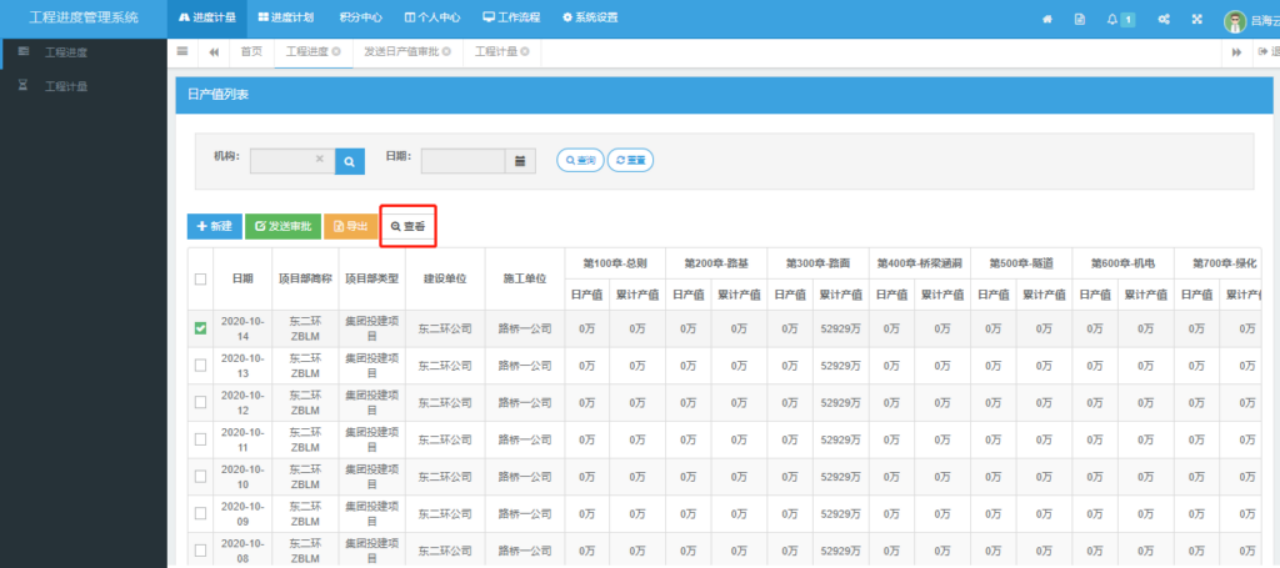1280x568 pixels.
Task: Click the 建设单位 column header
Action: coord(445,279)
